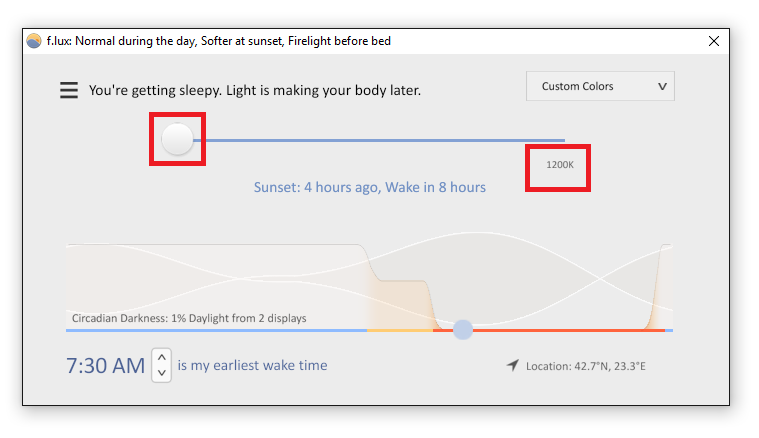
Task: Click the middle of the color temperature track
Action: [x=379, y=140]
